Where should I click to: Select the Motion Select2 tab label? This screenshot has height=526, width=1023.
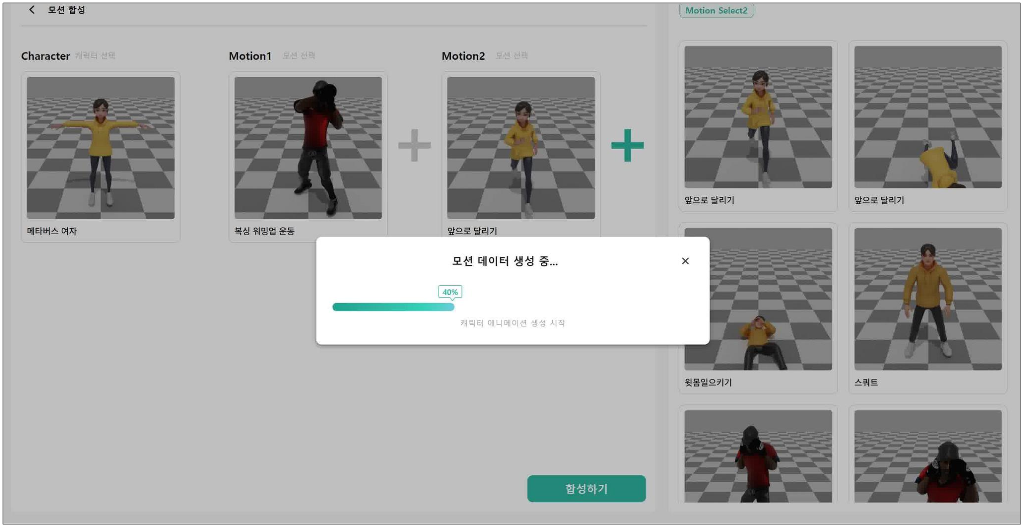716,10
